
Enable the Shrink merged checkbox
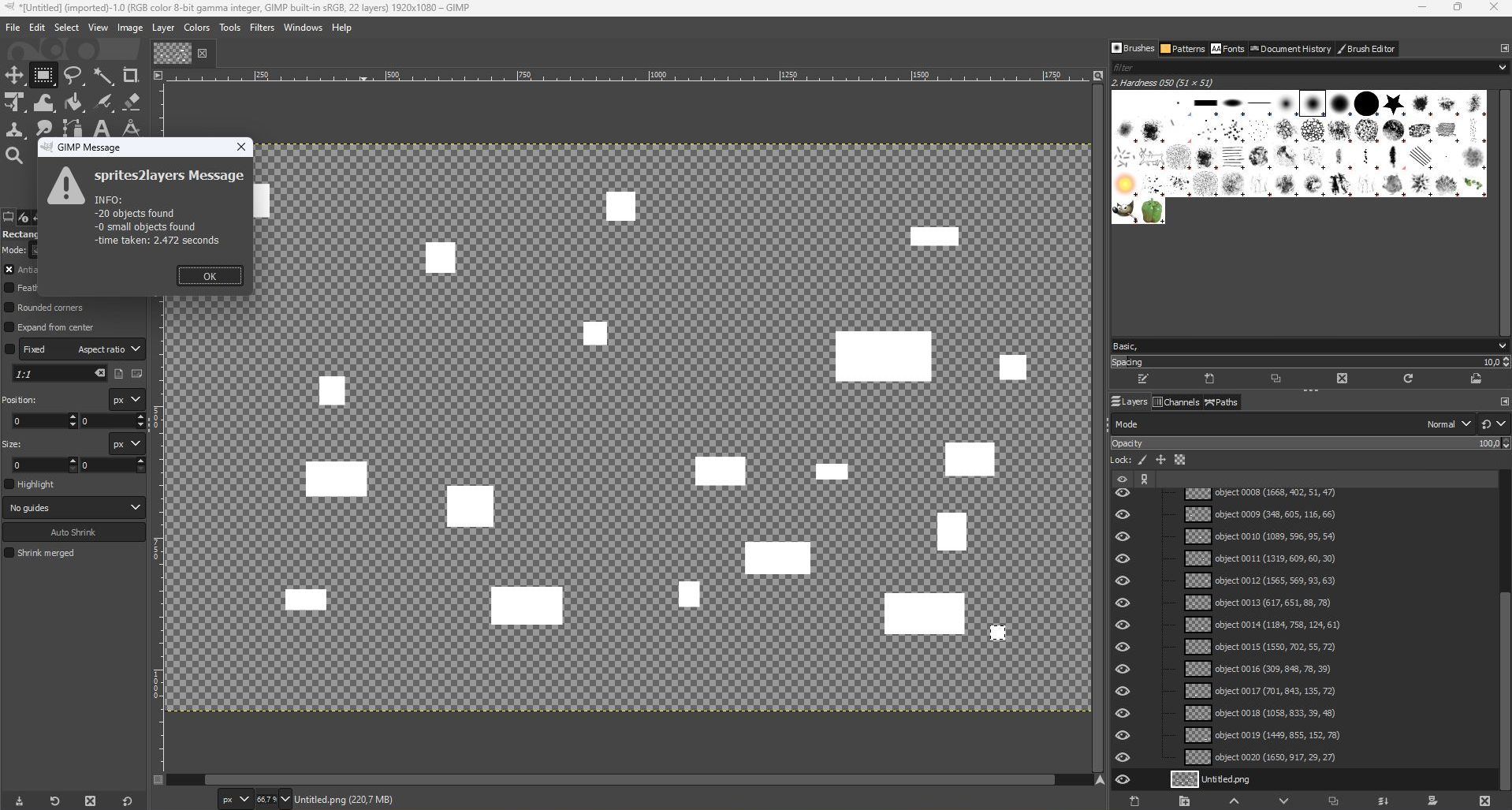(9, 553)
